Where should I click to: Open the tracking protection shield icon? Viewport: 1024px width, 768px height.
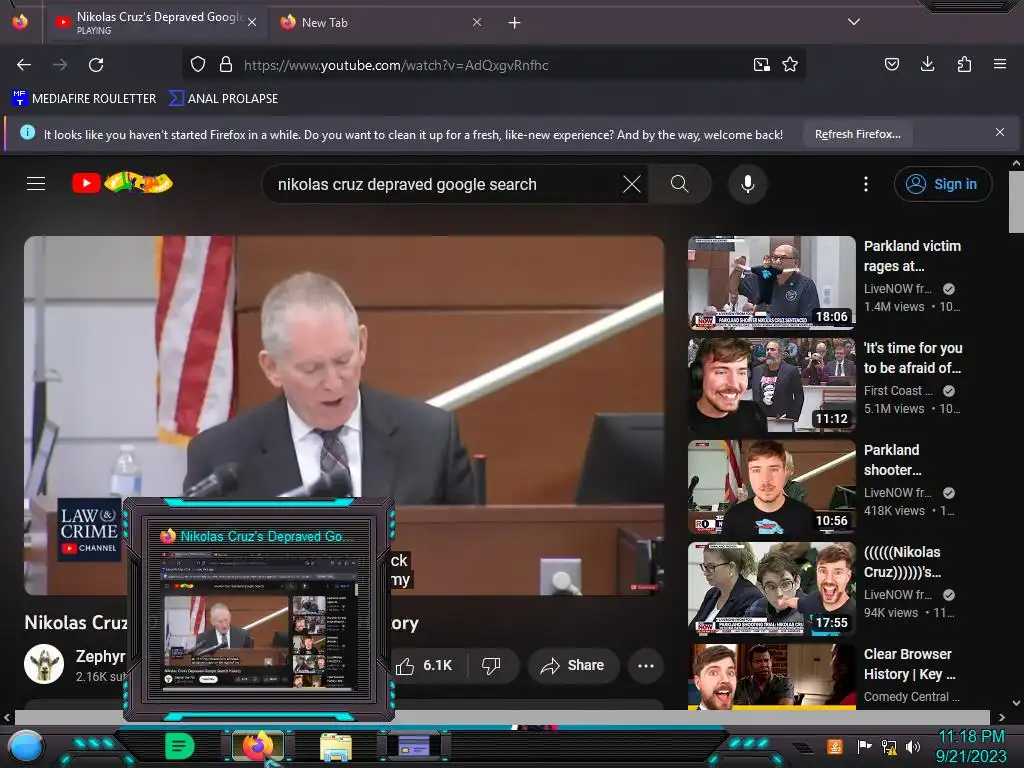198,65
